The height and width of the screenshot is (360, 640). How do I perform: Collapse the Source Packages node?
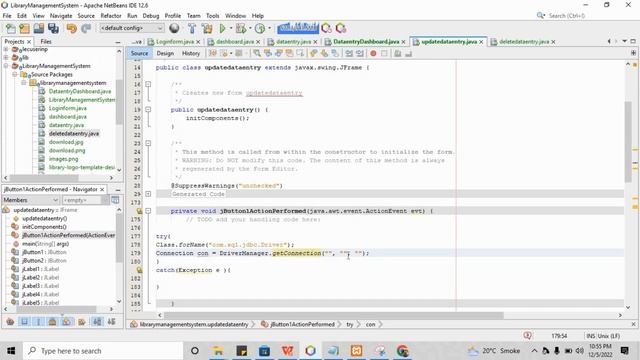[15, 74]
